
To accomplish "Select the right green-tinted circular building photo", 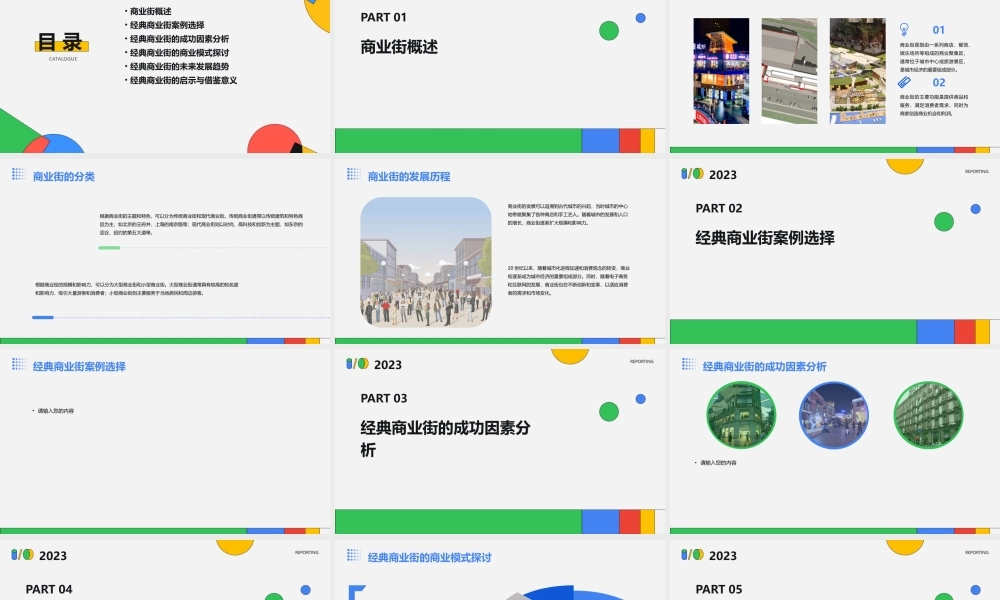I will (928, 415).
